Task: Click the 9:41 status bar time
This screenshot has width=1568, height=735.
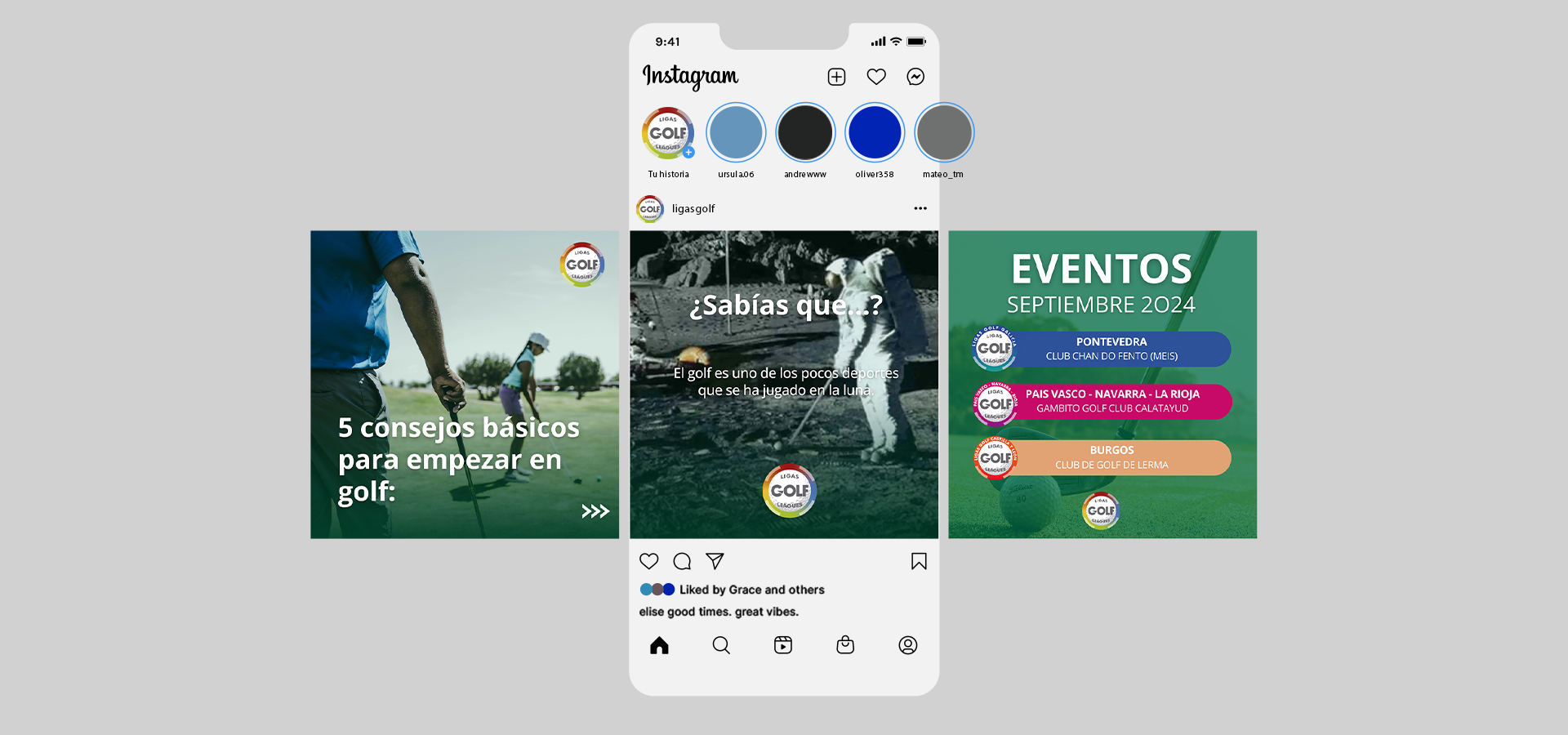Action: pyautogui.click(x=667, y=42)
